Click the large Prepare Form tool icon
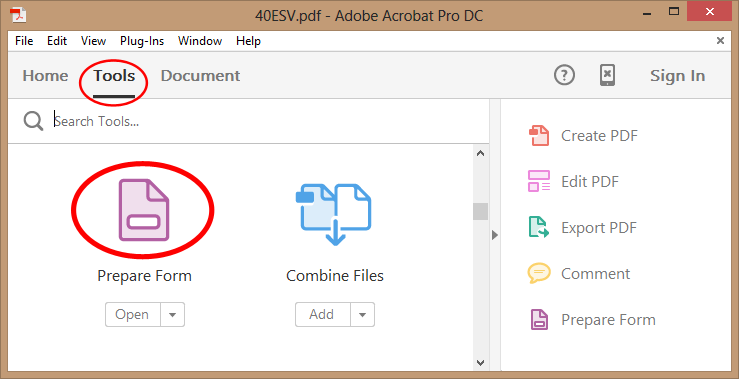The height and width of the screenshot is (379, 739). tap(144, 210)
